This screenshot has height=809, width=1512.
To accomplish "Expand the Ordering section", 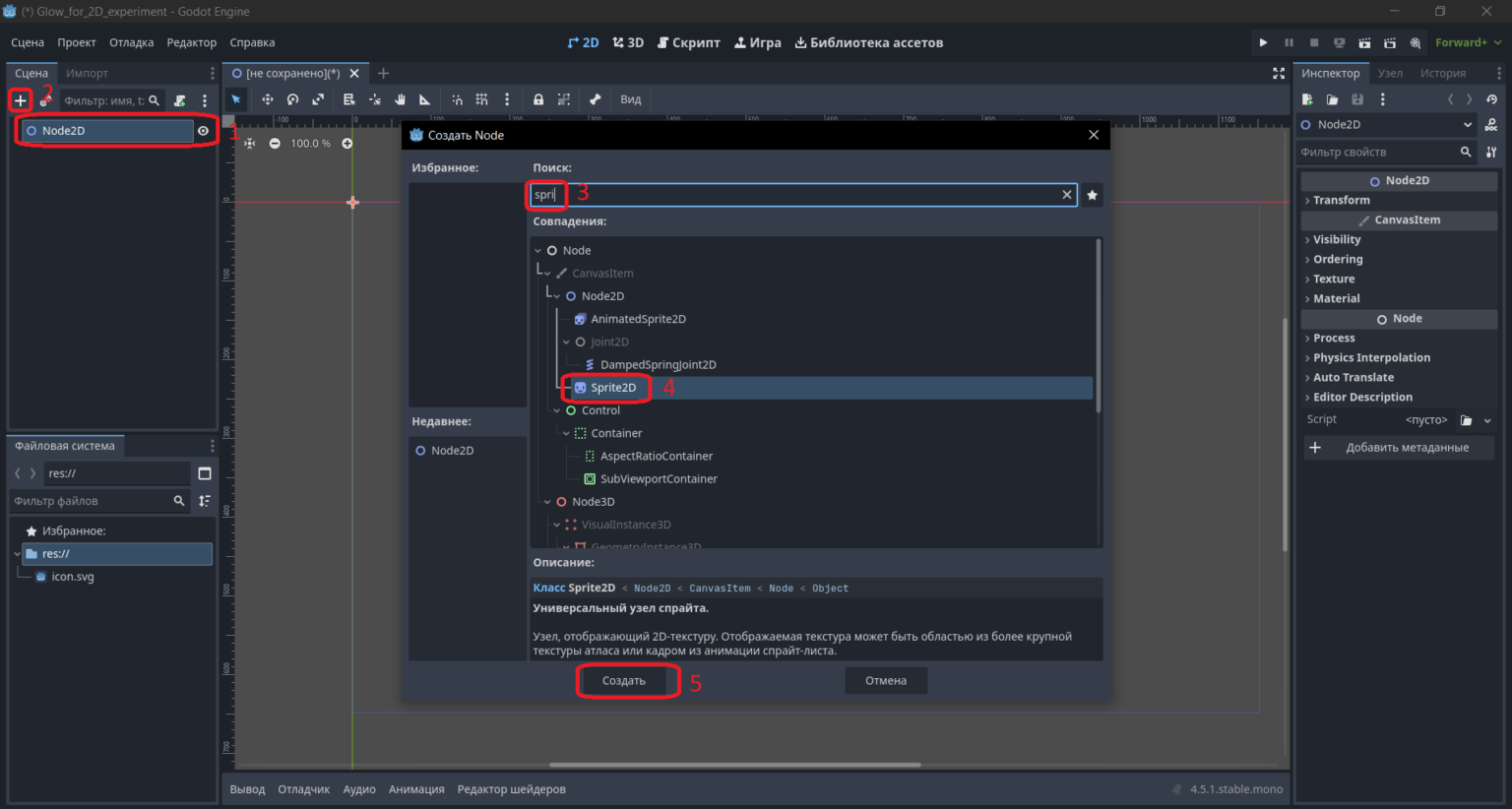I will [1399, 259].
